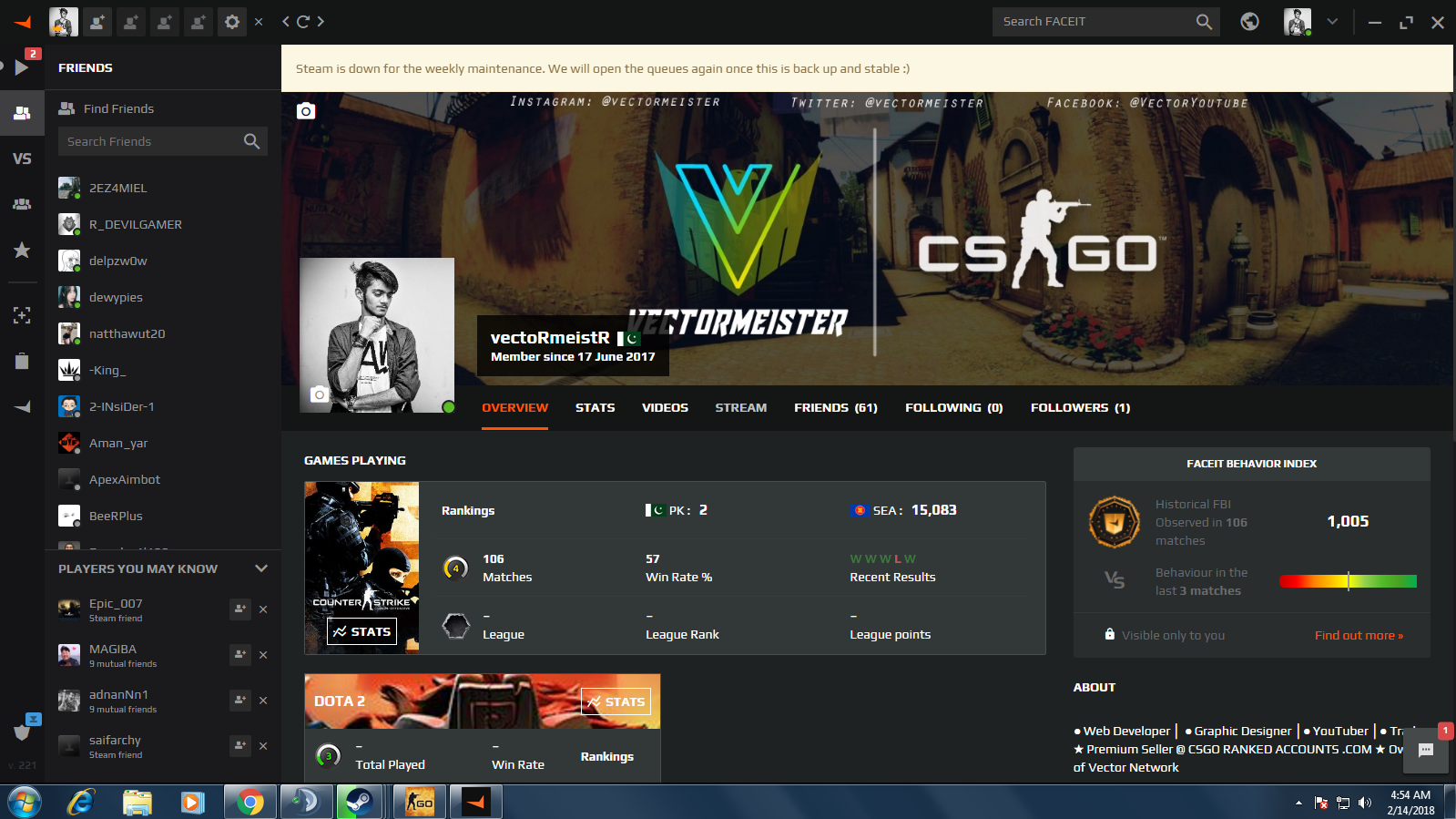Dismiss MAGIBA suggestion
This screenshot has width=1456, height=819.
pyautogui.click(x=263, y=655)
